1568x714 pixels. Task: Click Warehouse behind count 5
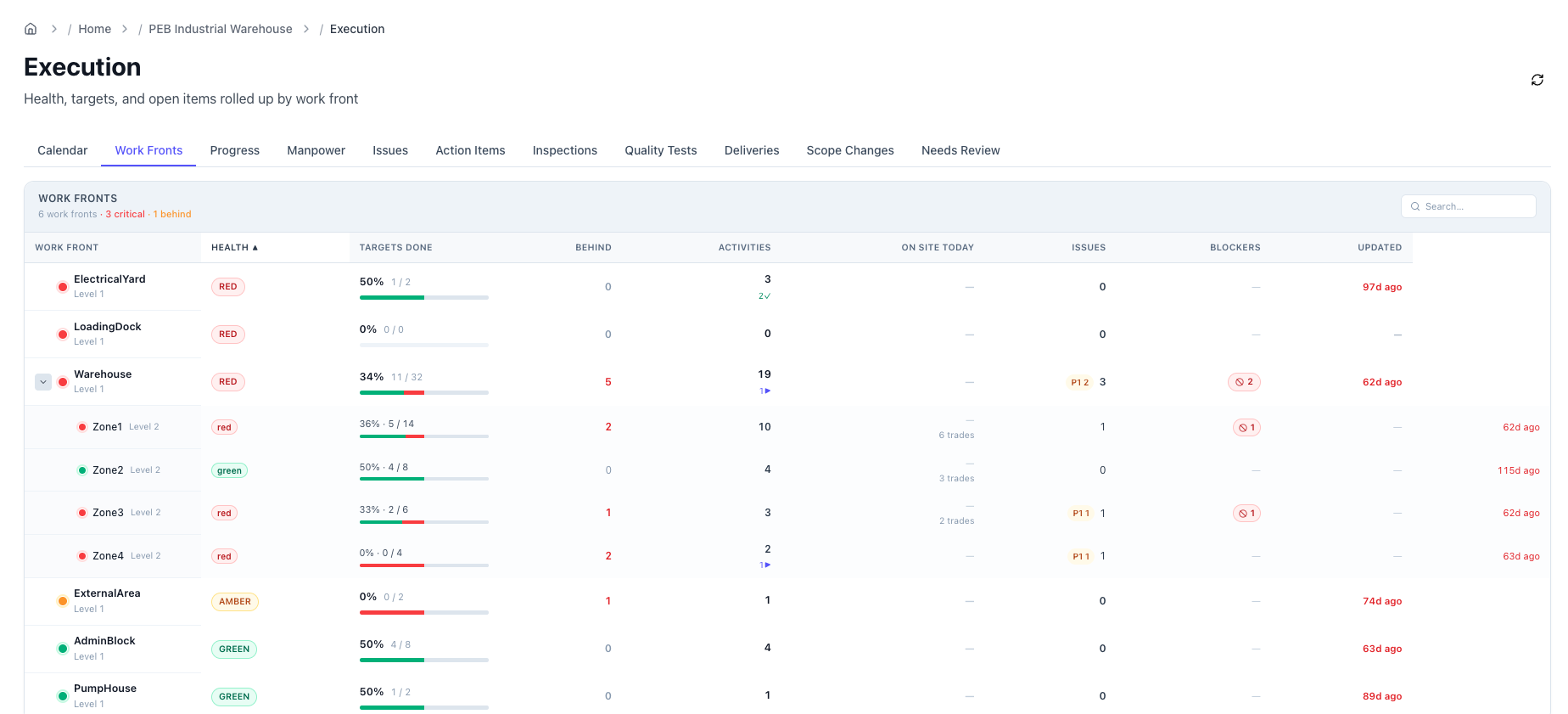608,382
